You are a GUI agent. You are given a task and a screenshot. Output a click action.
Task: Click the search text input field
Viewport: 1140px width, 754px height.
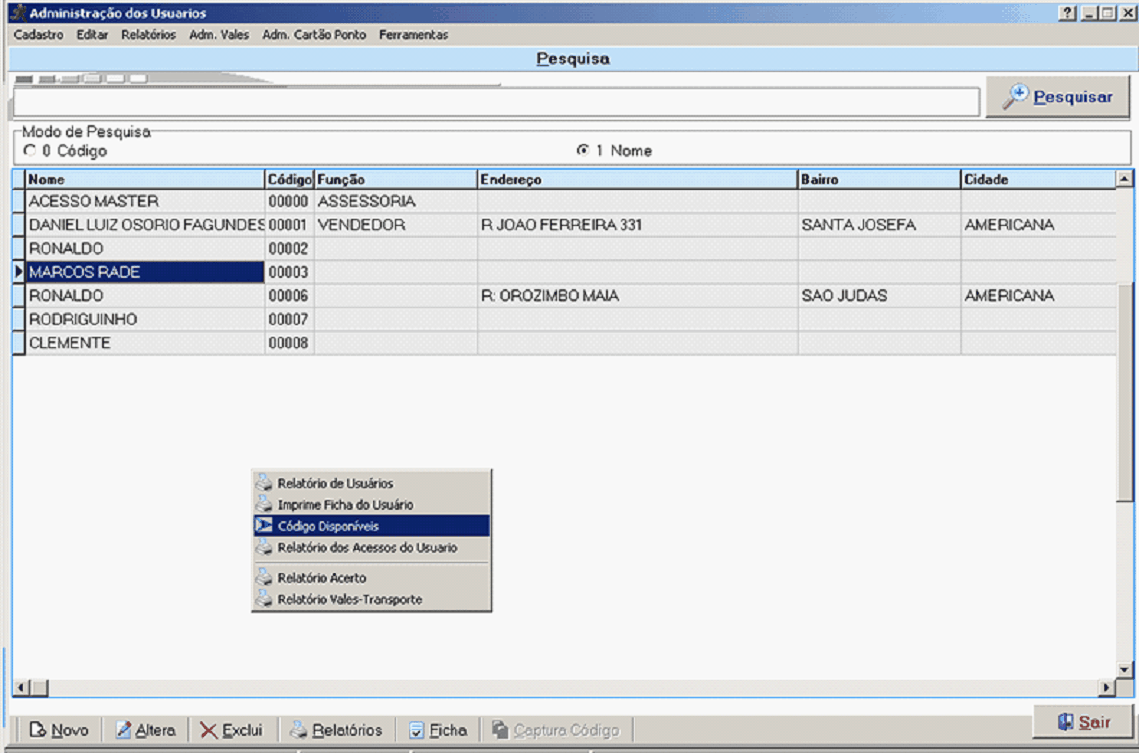point(495,102)
